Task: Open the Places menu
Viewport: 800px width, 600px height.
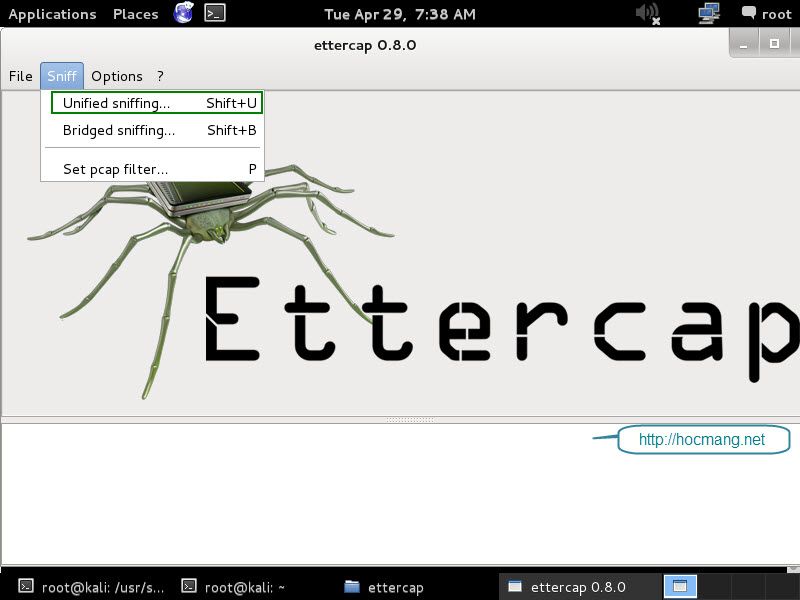Action: click(x=136, y=14)
